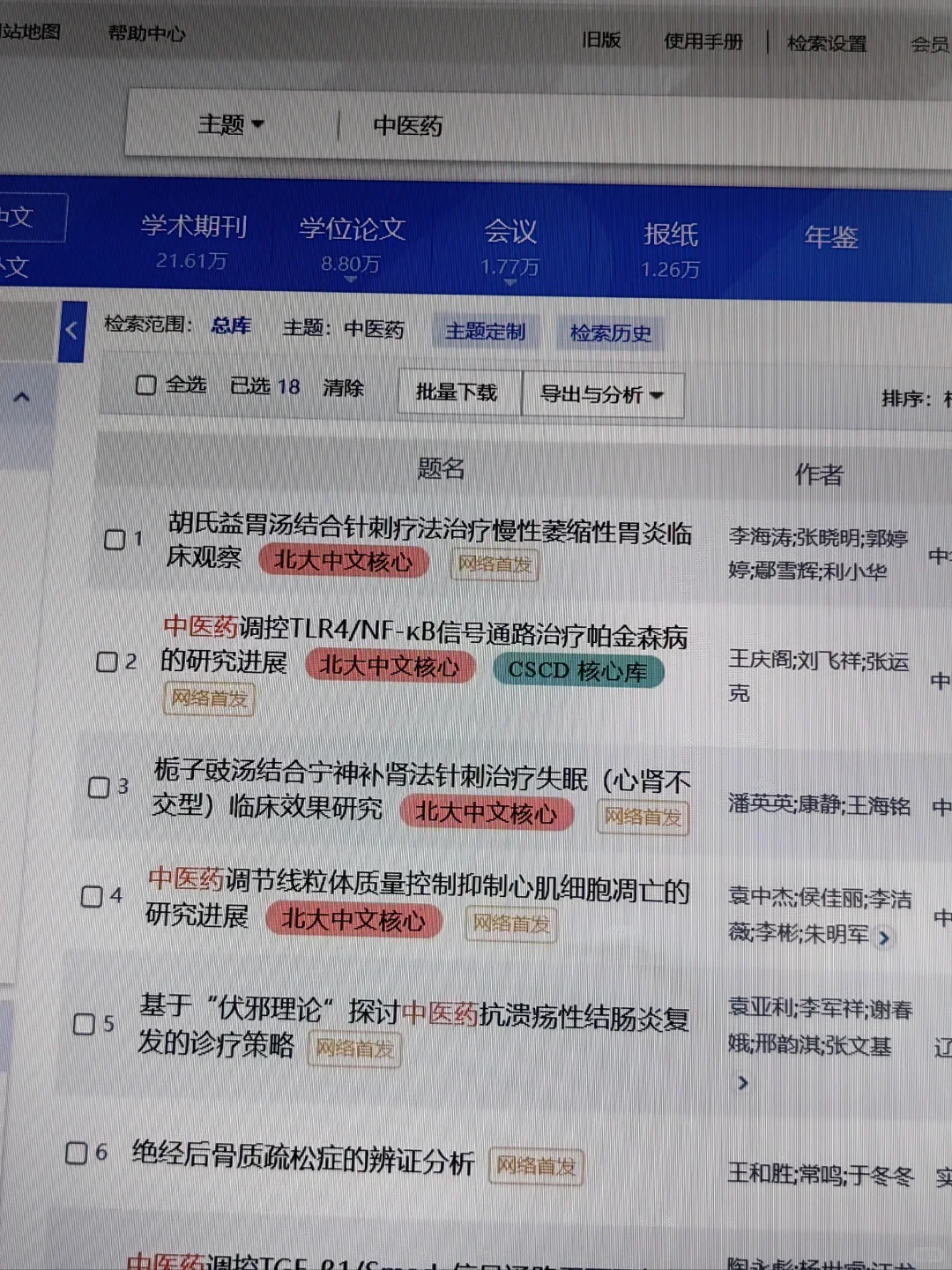Click 清除 to clear selected items
The image size is (952, 1270).
point(343,388)
